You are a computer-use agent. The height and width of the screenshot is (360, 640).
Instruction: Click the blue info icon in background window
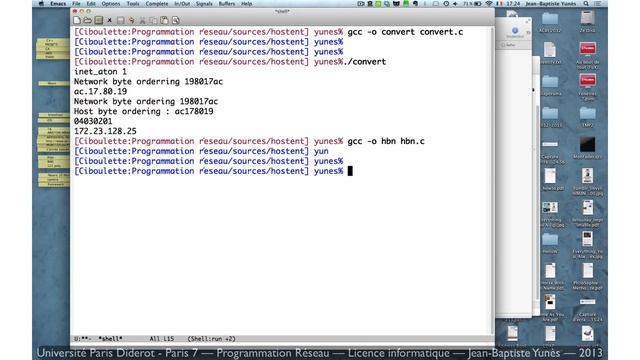[515, 30]
